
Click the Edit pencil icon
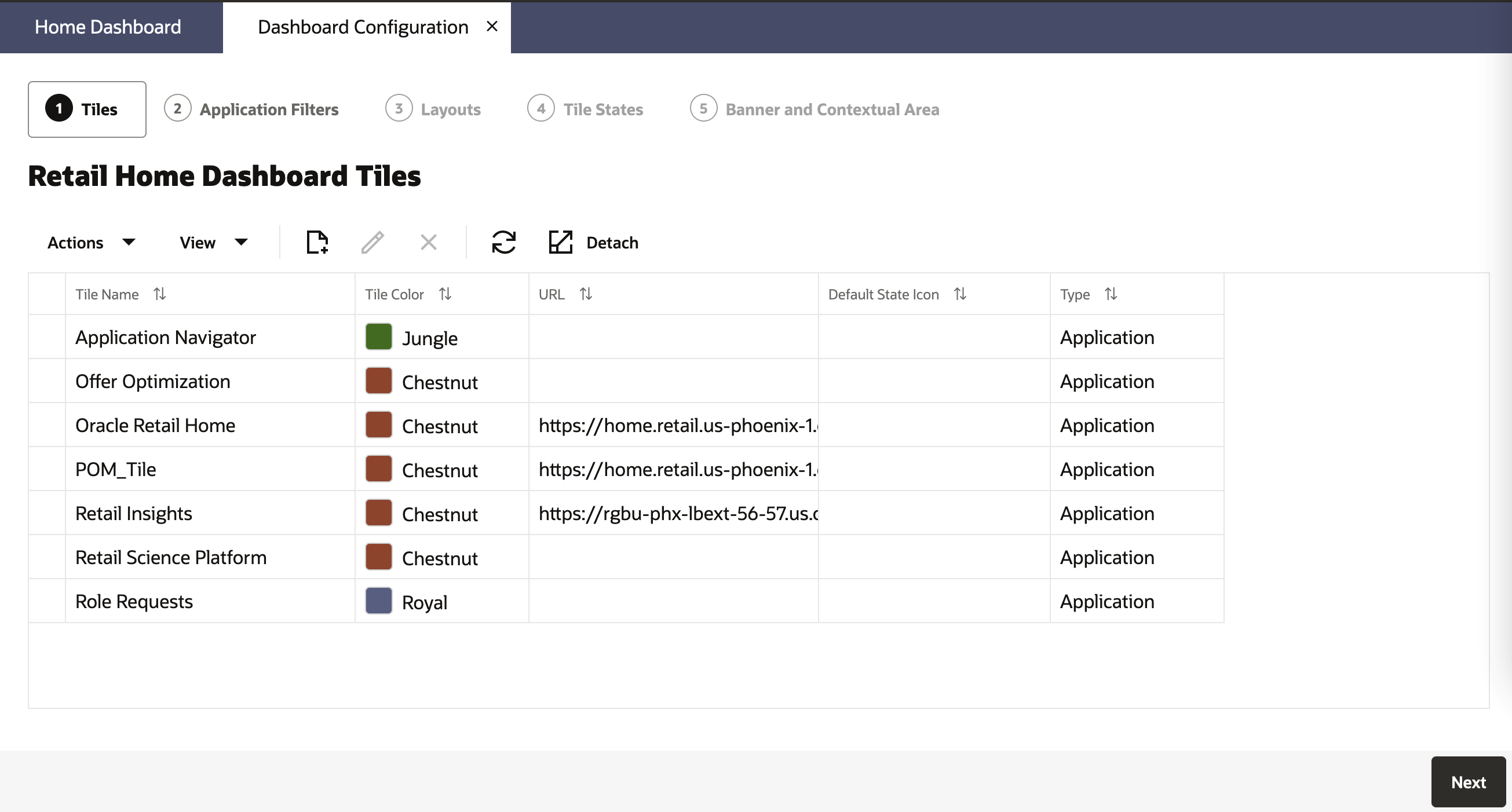click(372, 242)
